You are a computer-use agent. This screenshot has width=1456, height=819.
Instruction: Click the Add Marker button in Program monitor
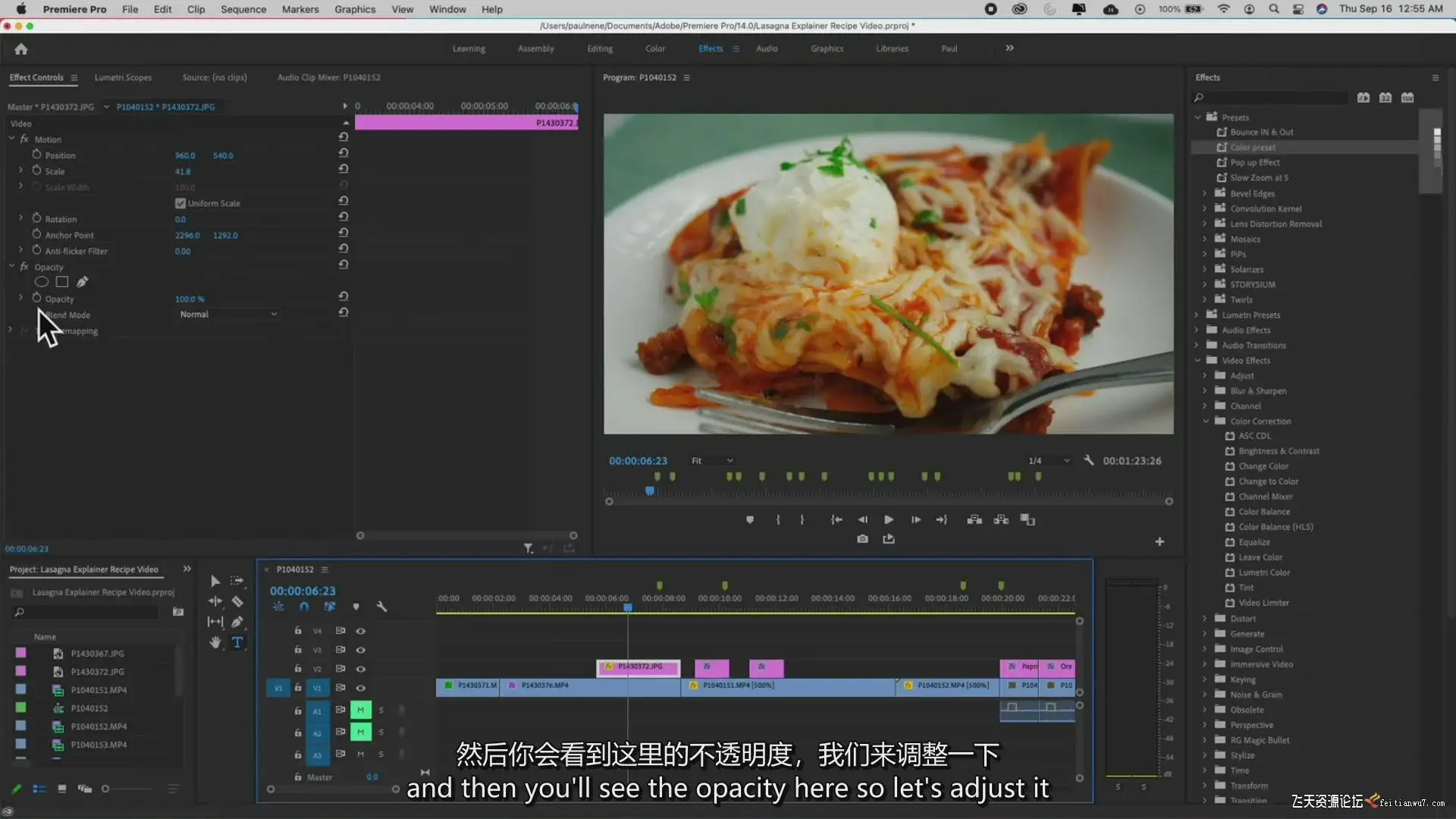point(750,519)
